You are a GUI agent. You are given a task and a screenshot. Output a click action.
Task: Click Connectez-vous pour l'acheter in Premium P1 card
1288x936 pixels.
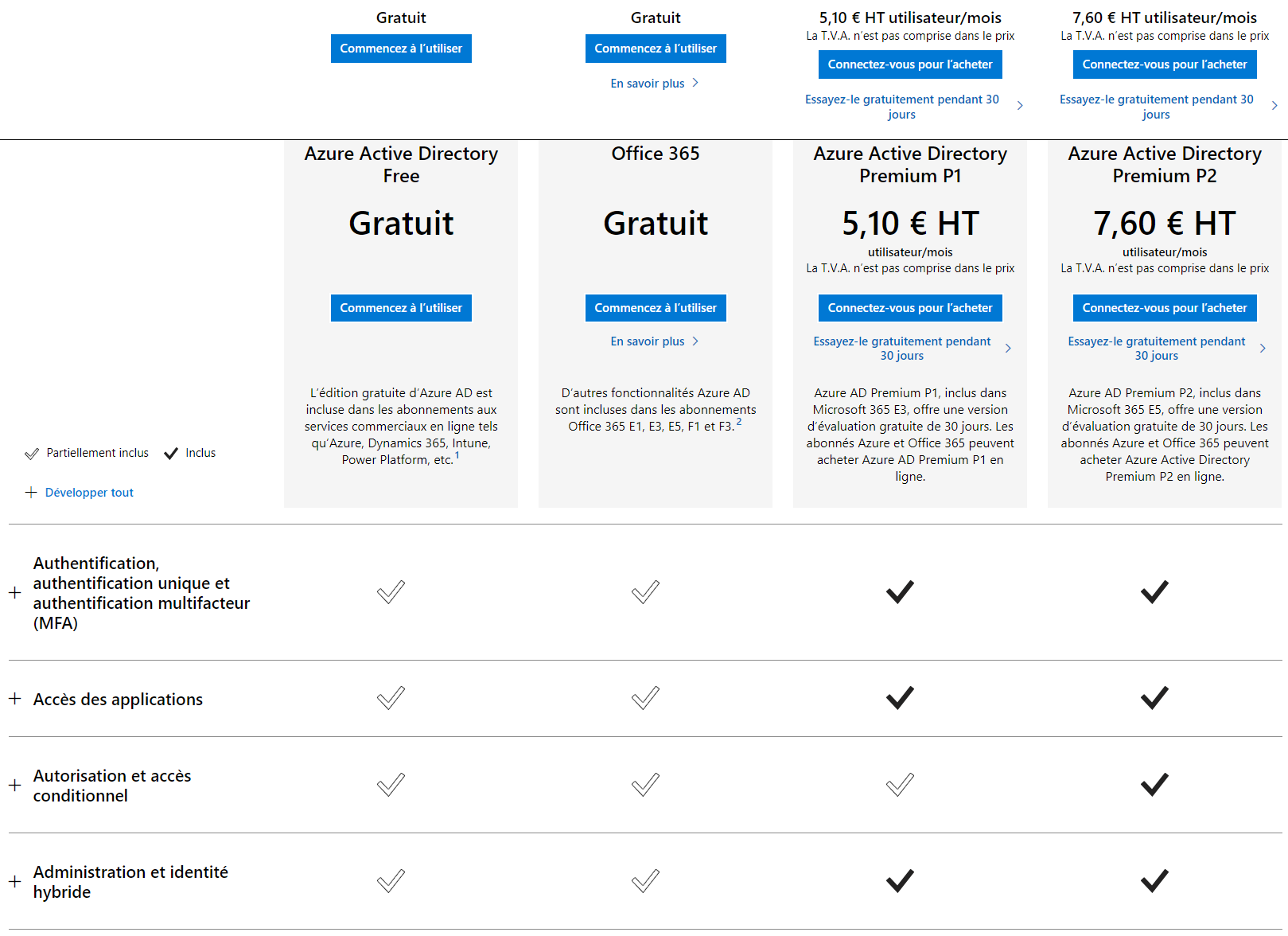[x=910, y=308]
